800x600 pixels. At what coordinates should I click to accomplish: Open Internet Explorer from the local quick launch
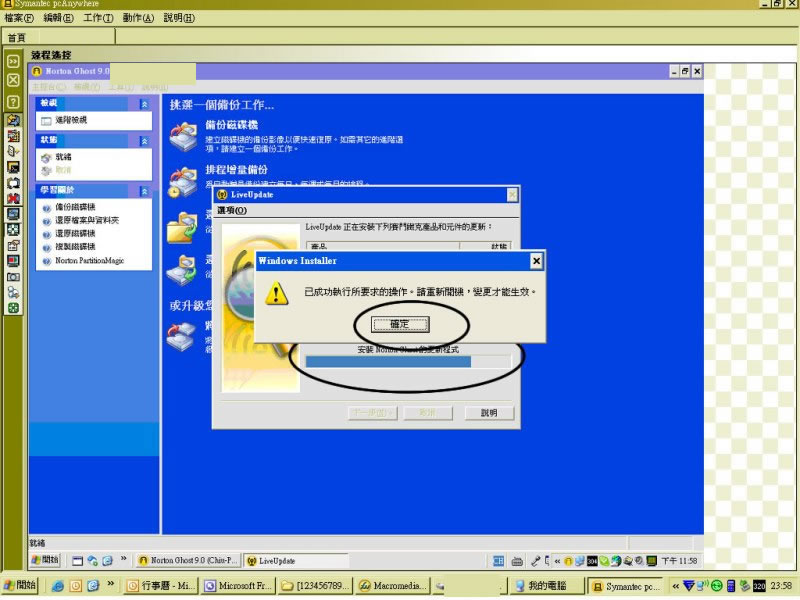[58, 586]
